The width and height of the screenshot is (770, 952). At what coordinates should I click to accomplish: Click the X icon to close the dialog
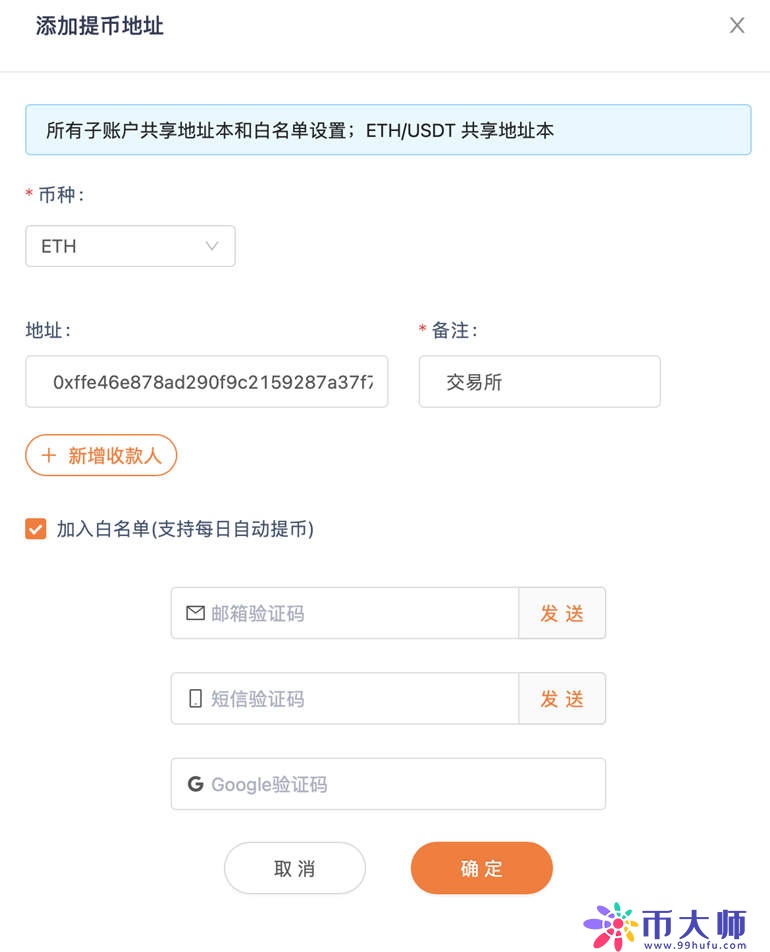[x=737, y=25]
